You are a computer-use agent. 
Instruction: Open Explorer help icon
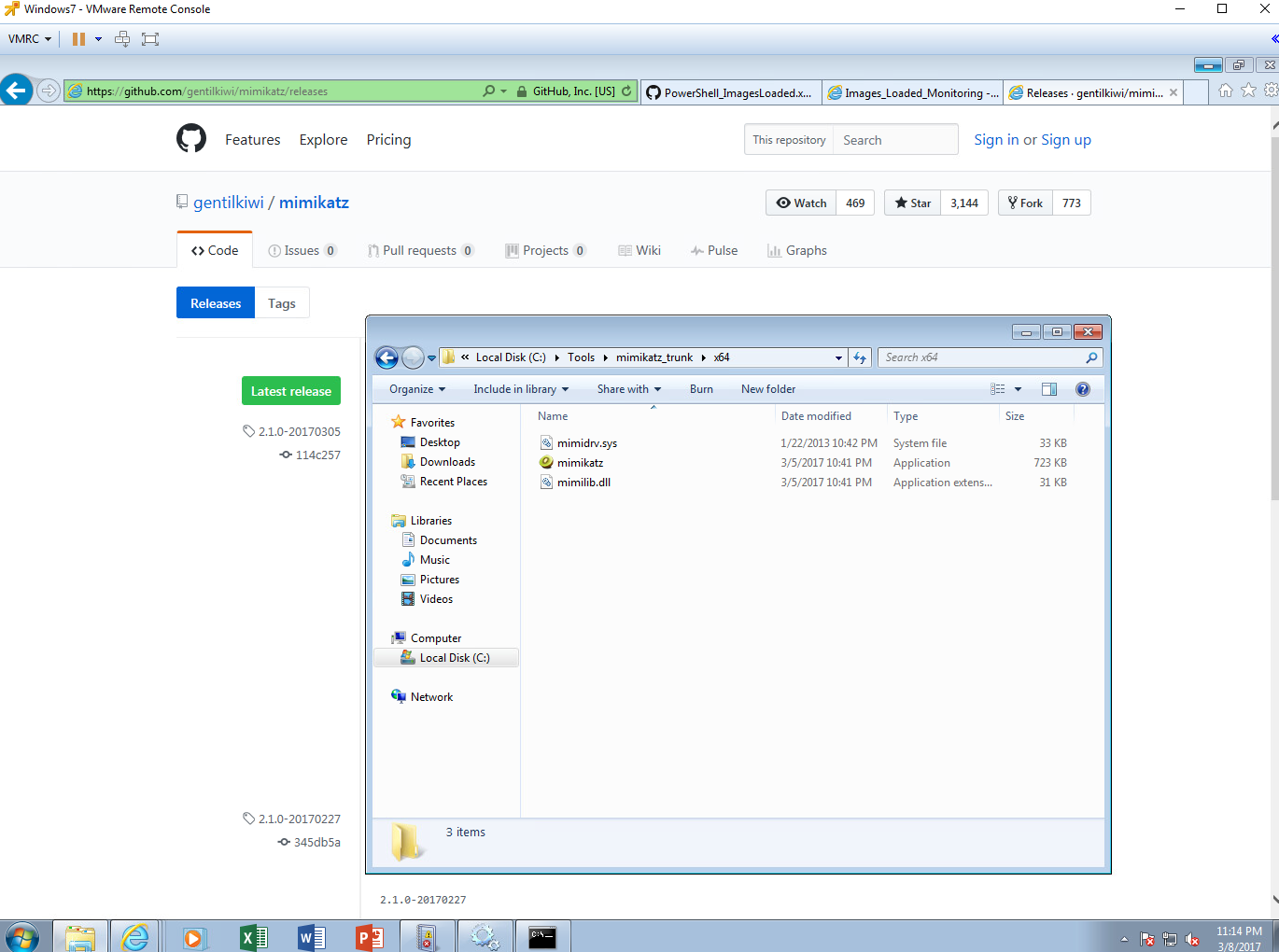pos(1083,389)
